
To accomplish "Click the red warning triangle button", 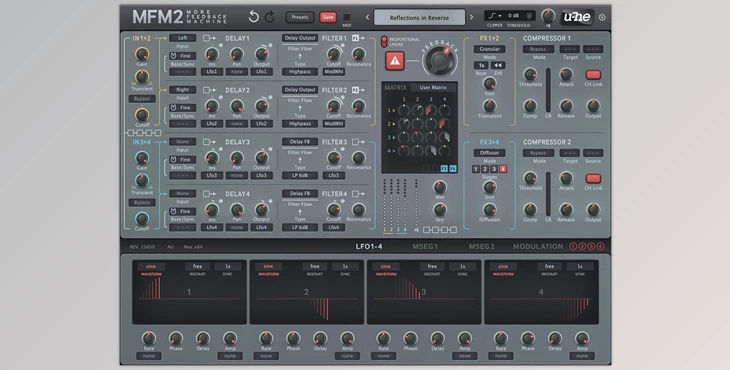I will (x=394, y=61).
